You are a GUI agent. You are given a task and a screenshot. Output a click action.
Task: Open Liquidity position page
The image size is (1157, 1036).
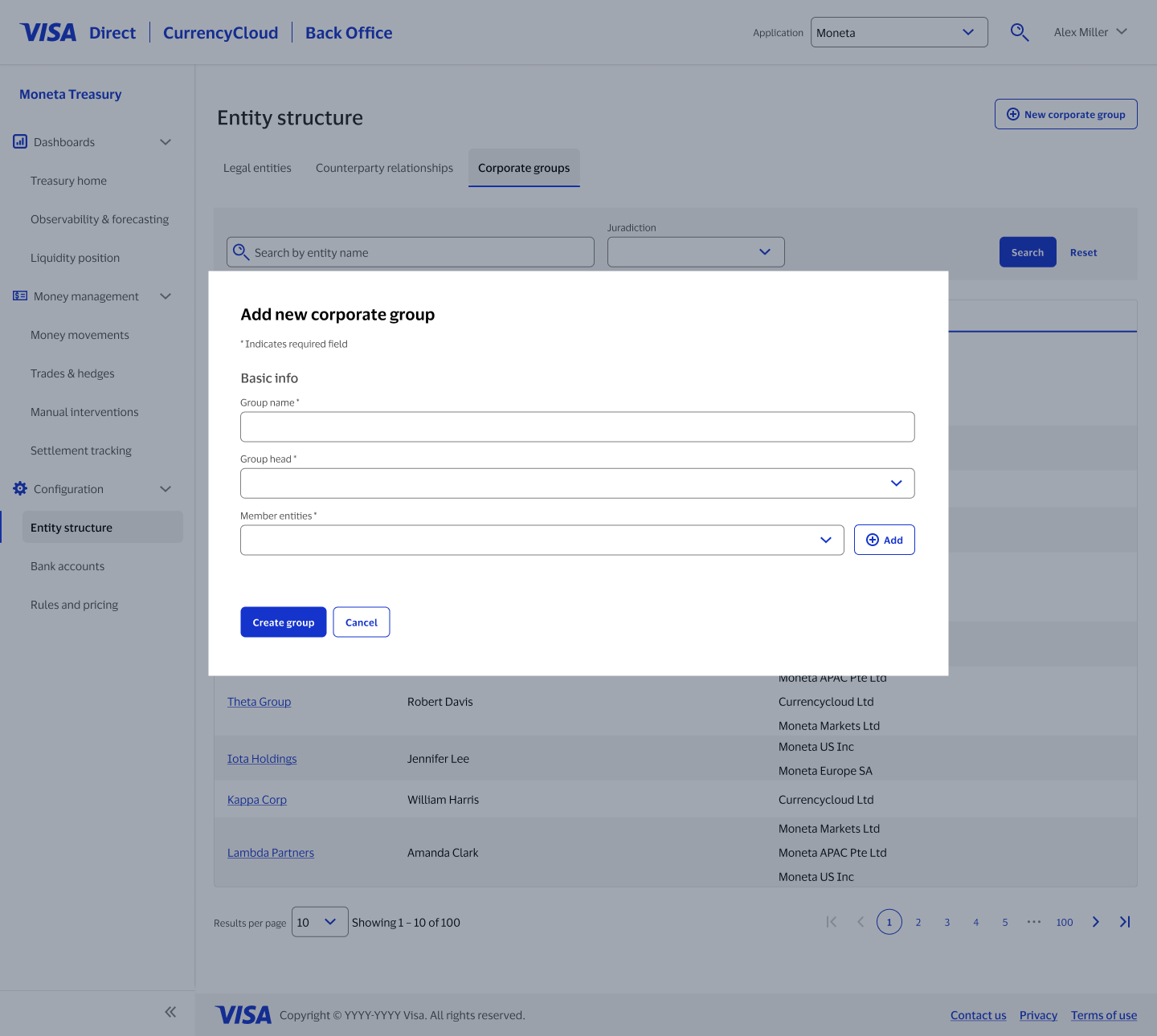(75, 258)
